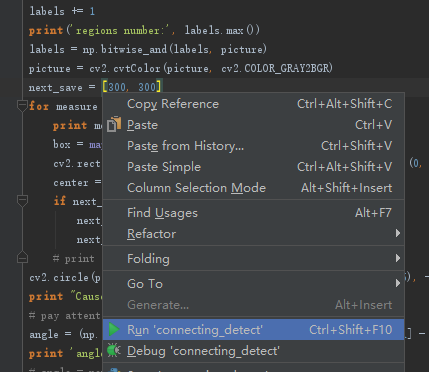This screenshot has width=429, height=372.
Task: Collapse the 'for measure' loop fold marker
Action: (22, 106)
